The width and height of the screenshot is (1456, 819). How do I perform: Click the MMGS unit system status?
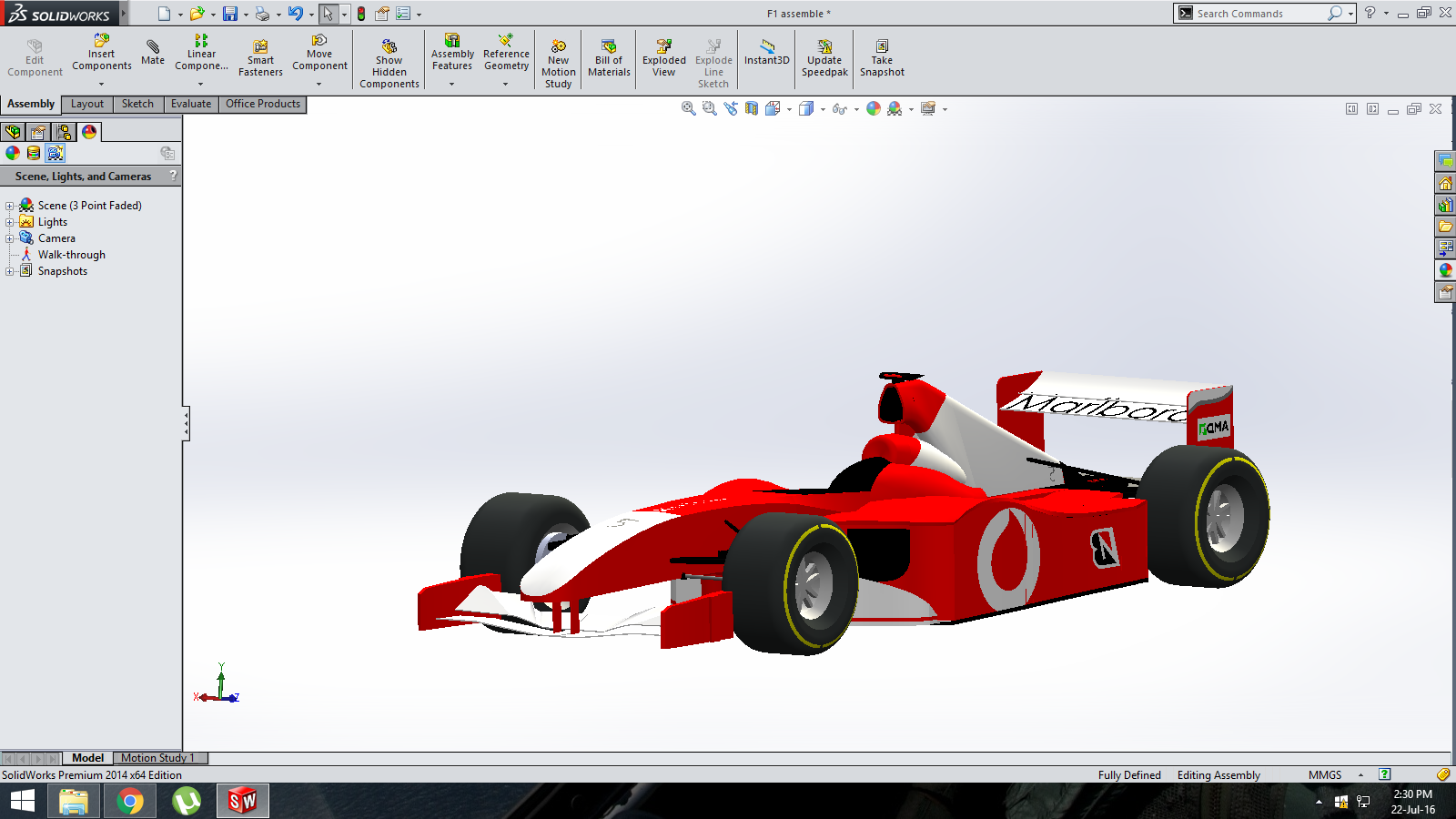click(1325, 775)
